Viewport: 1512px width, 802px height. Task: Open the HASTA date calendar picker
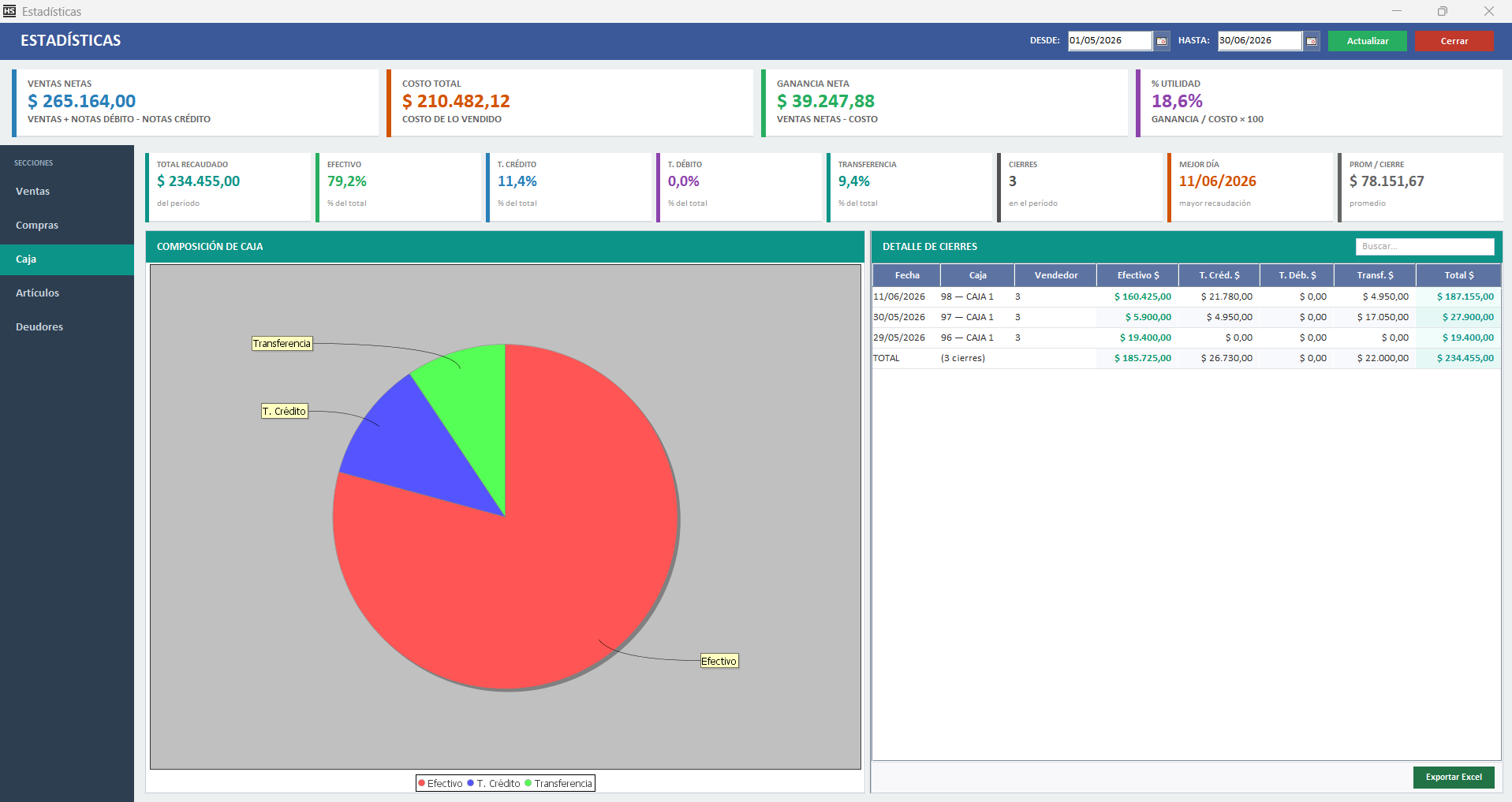1311,41
